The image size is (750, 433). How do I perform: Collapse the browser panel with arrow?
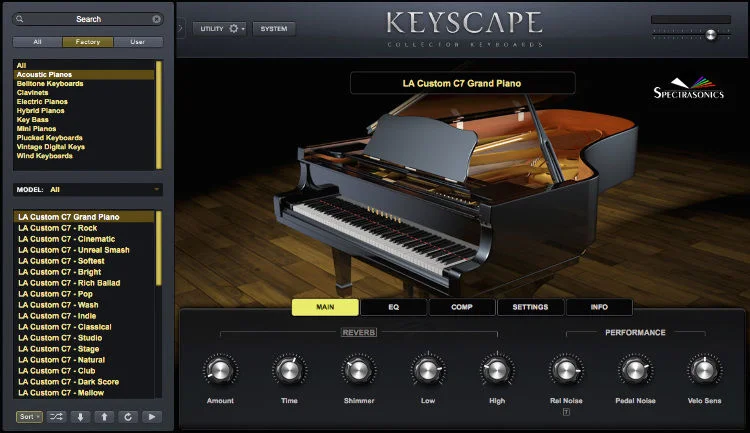[x=180, y=28]
